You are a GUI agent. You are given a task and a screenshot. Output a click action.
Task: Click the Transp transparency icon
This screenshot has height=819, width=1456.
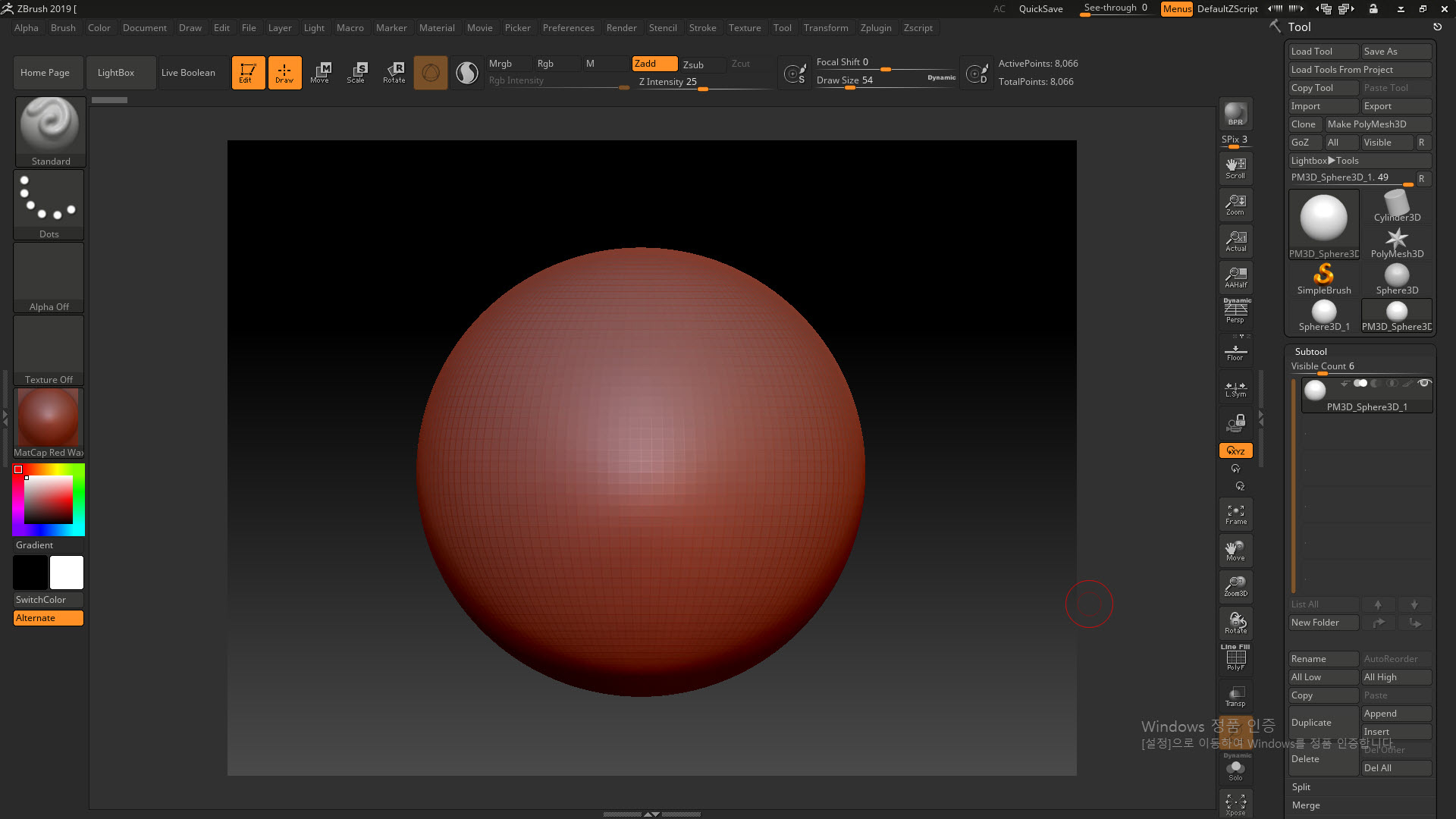1235,696
